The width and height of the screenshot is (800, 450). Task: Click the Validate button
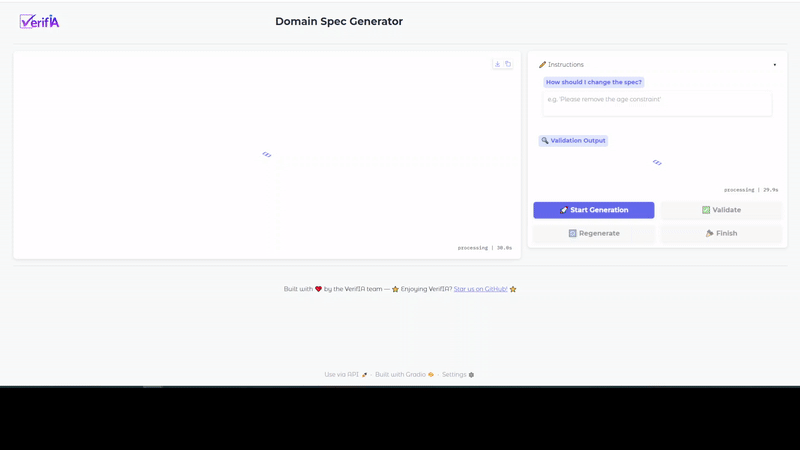click(x=721, y=210)
